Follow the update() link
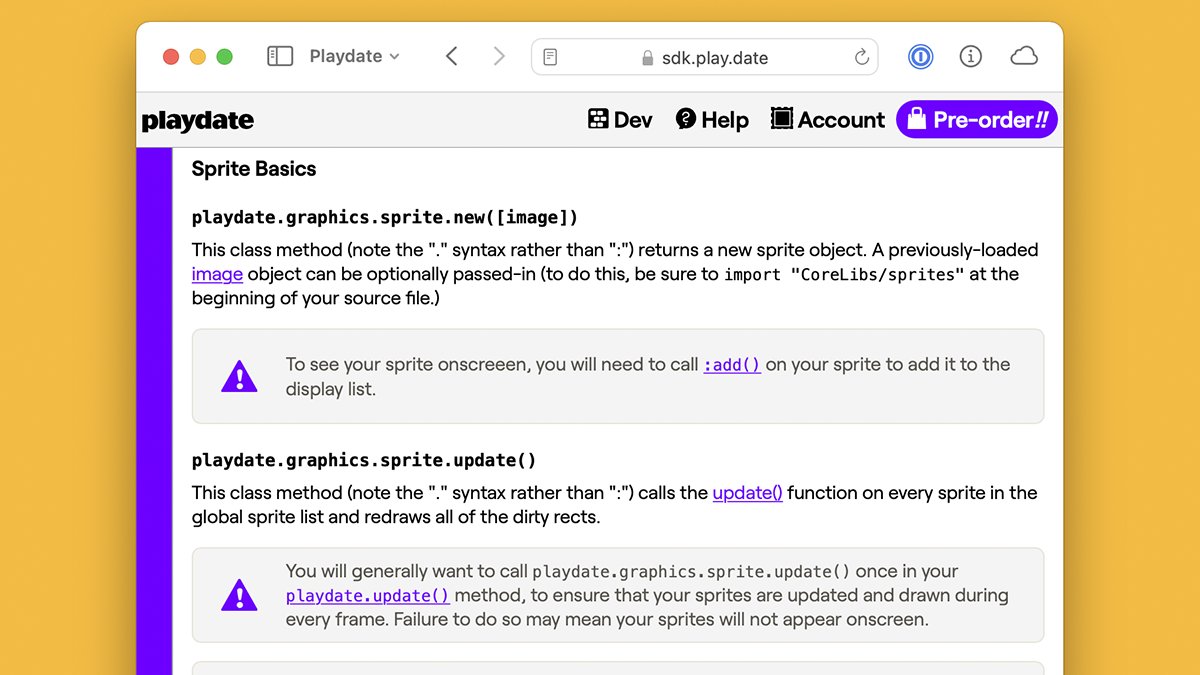1200x675 pixels. click(x=748, y=493)
